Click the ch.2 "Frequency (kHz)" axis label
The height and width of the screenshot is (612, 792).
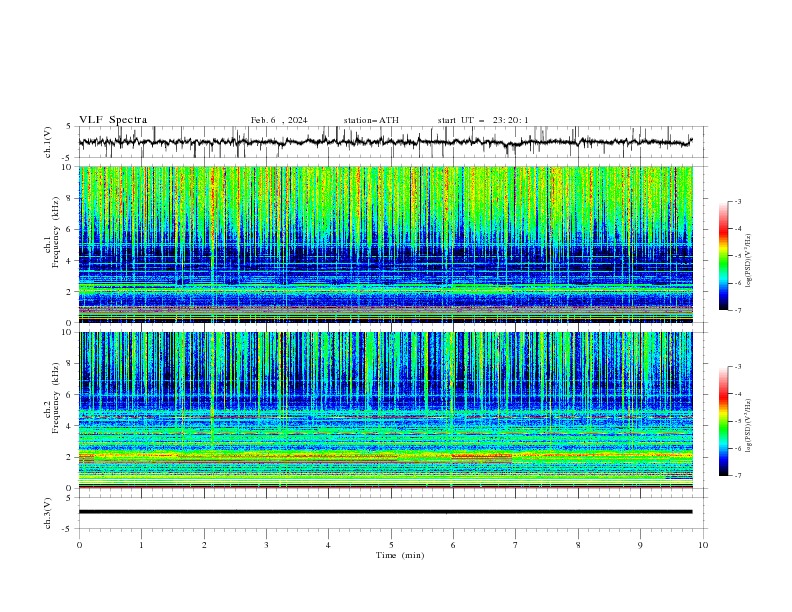pos(55,398)
